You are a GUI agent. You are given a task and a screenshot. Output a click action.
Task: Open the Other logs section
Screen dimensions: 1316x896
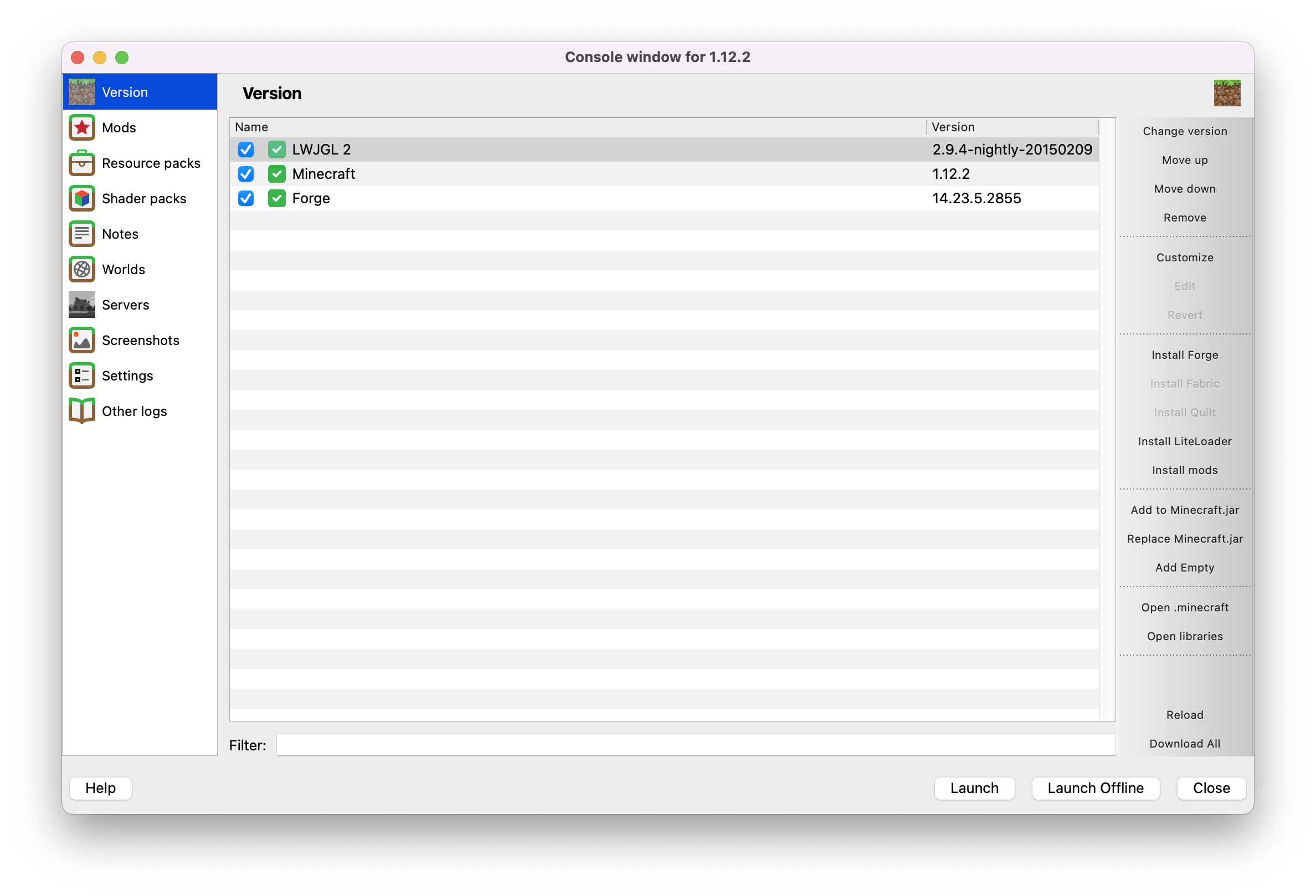[133, 411]
